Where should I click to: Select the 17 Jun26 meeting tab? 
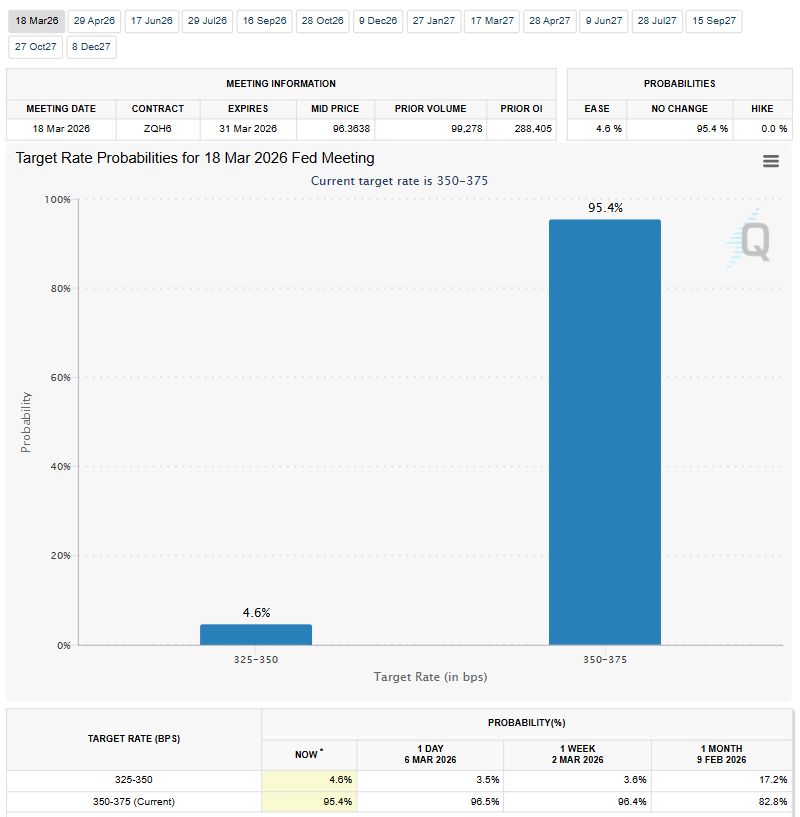(151, 20)
